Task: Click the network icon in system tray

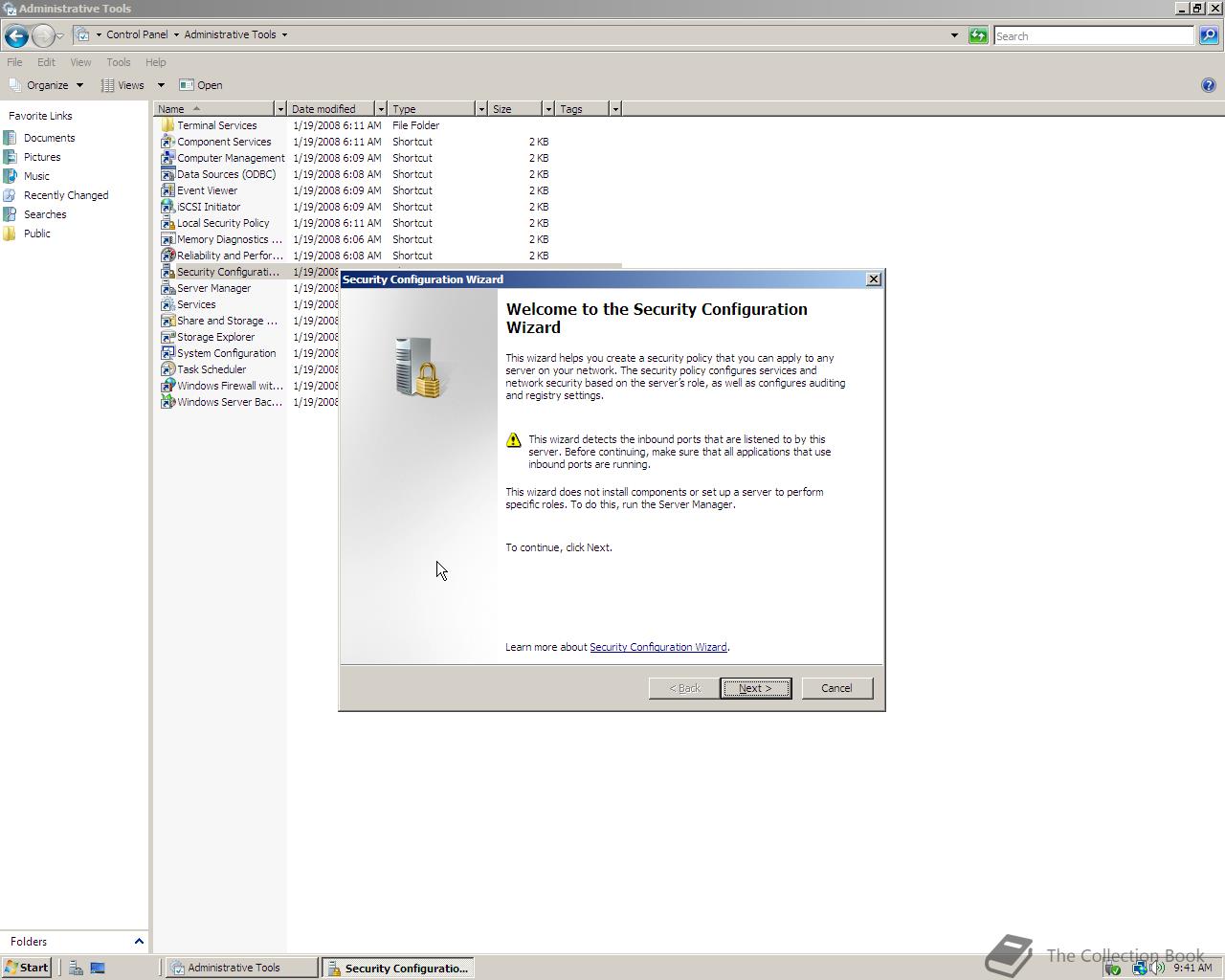Action: (x=1139, y=968)
